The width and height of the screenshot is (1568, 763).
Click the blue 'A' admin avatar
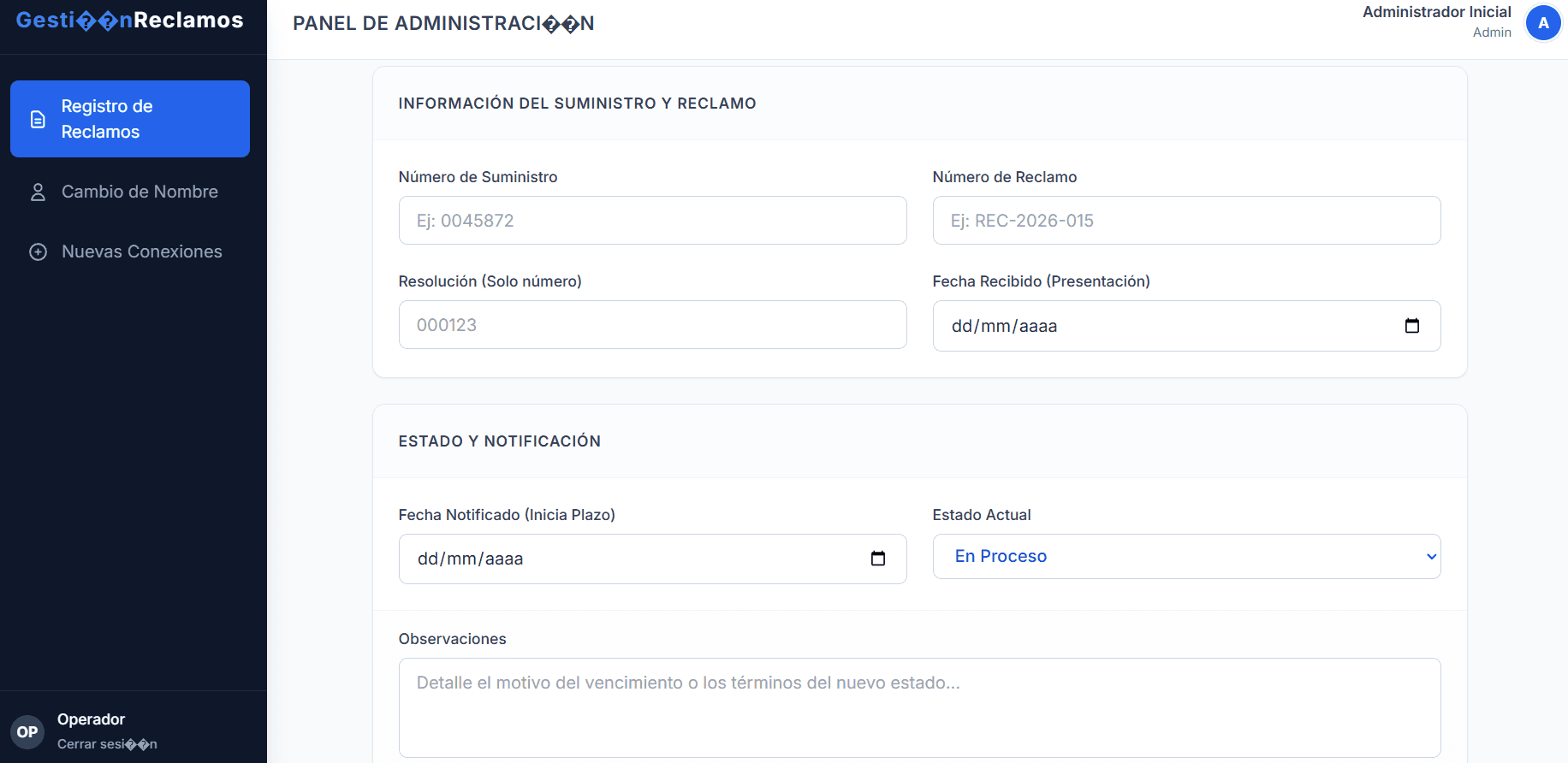pyautogui.click(x=1543, y=23)
